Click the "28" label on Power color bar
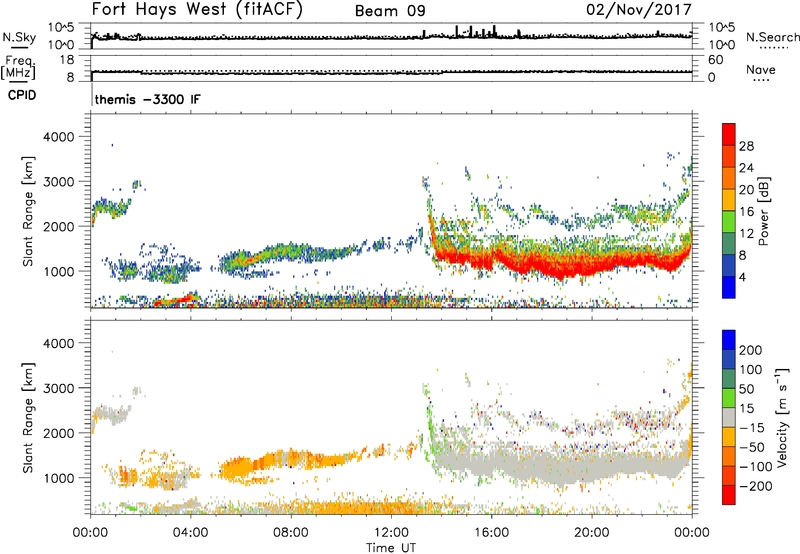Screen dimensions: 800x554 [x=746, y=146]
